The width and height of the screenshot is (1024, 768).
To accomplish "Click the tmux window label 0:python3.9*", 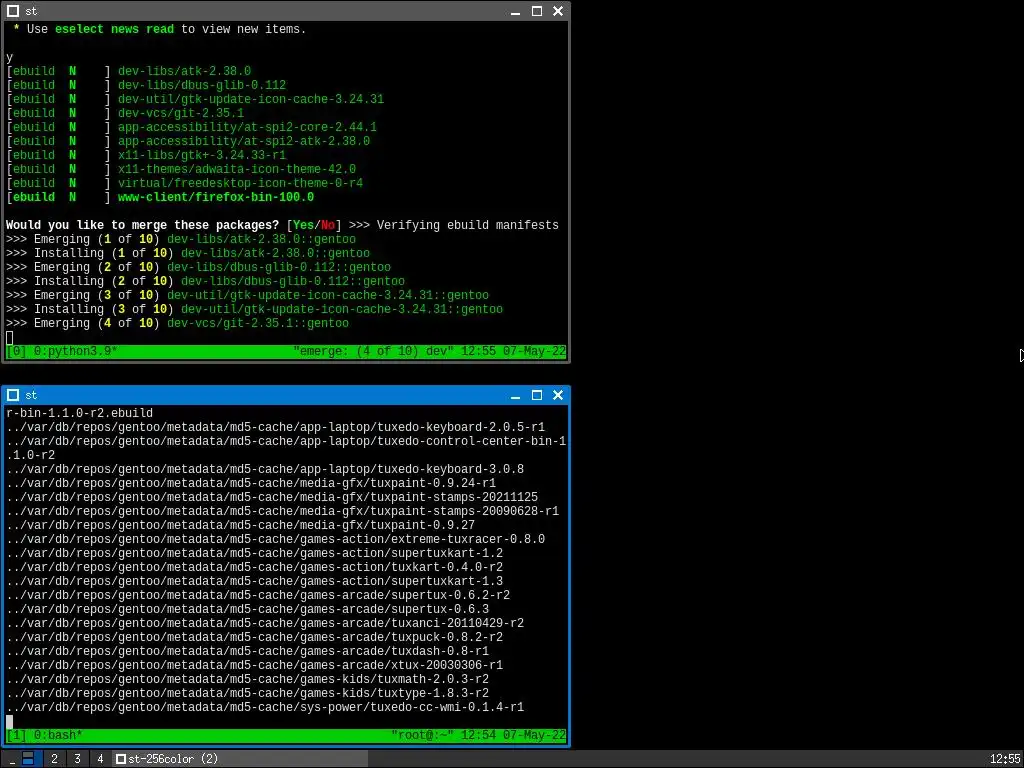I will pyautogui.click(x=76, y=351).
